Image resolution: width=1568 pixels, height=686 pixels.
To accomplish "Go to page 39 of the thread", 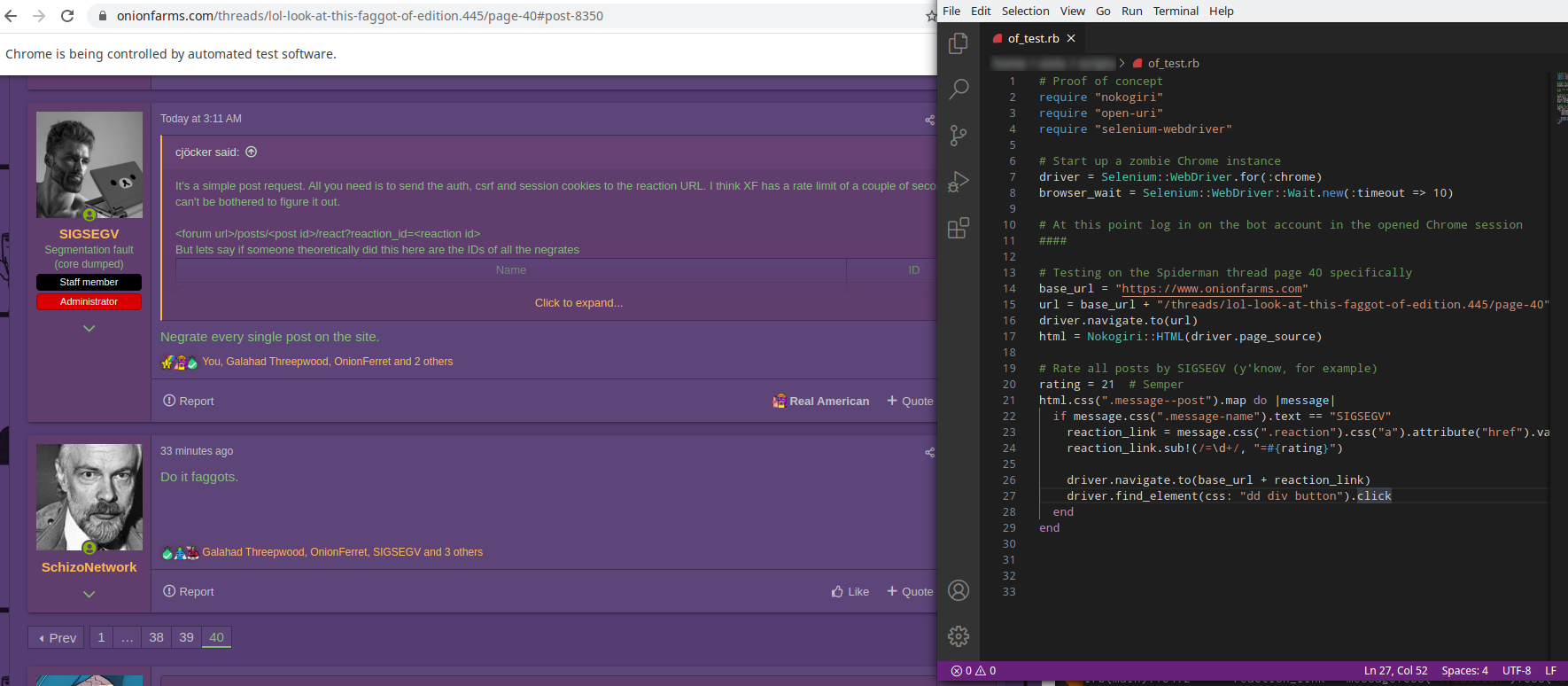I will (186, 637).
